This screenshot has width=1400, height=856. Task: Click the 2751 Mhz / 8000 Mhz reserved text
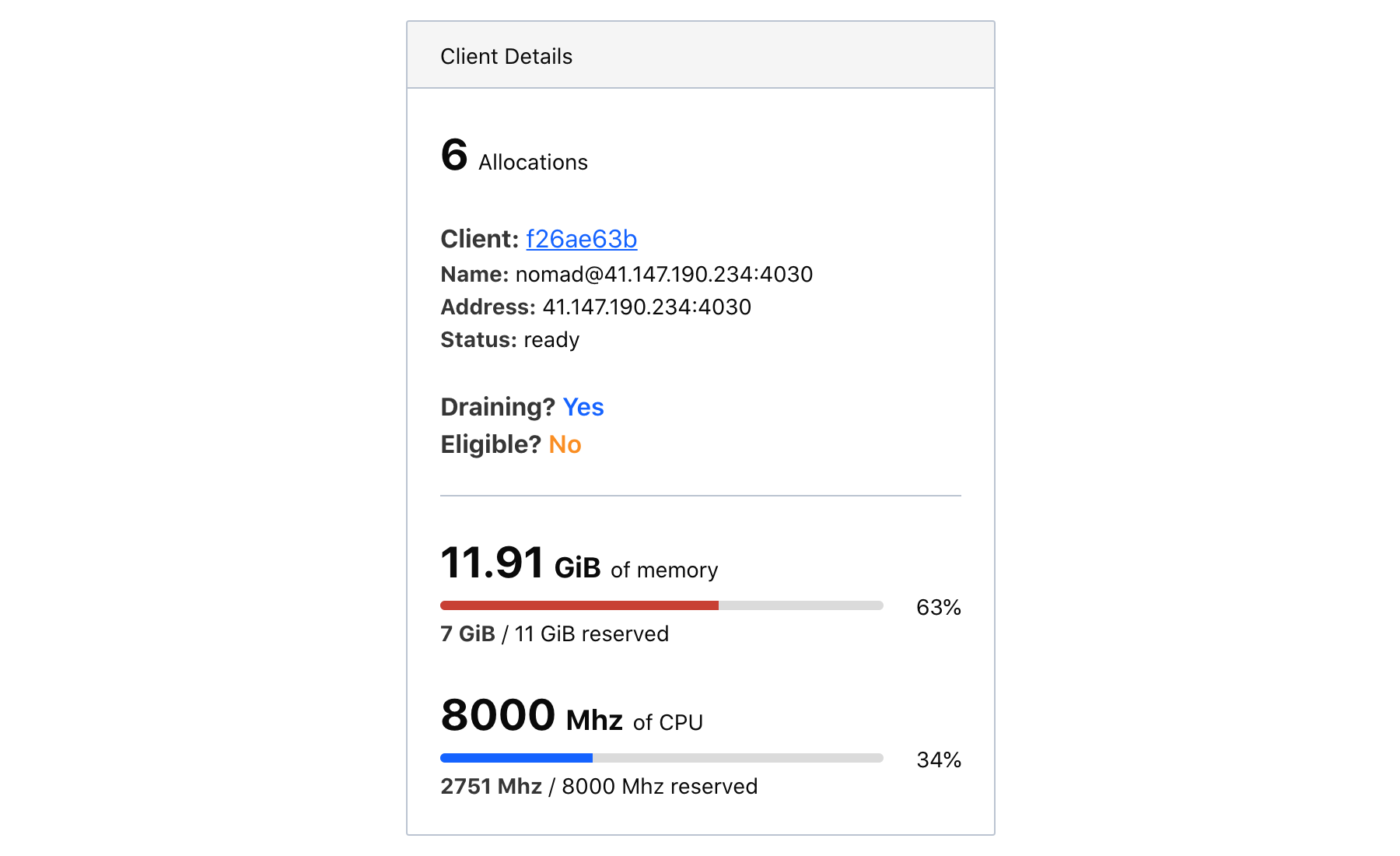[x=598, y=787]
